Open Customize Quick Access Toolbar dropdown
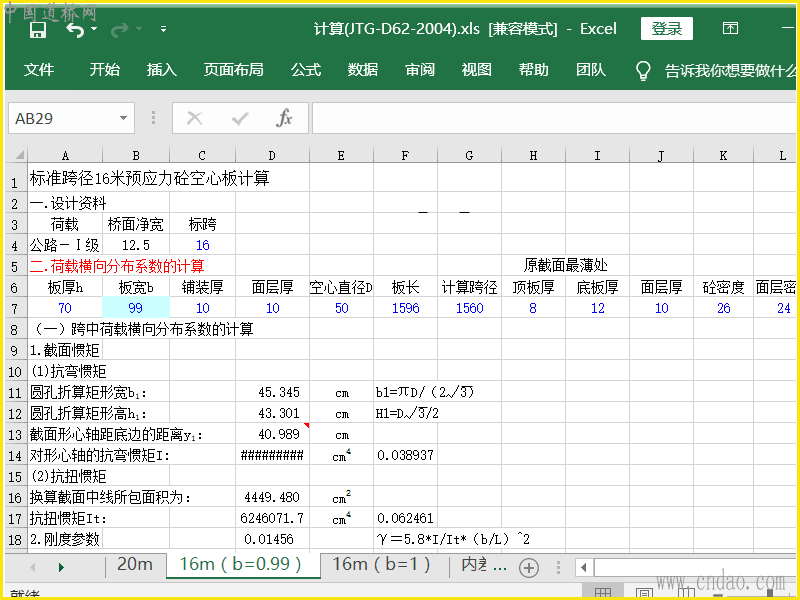The height and width of the screenshot is (600, 800). [163, 29]
